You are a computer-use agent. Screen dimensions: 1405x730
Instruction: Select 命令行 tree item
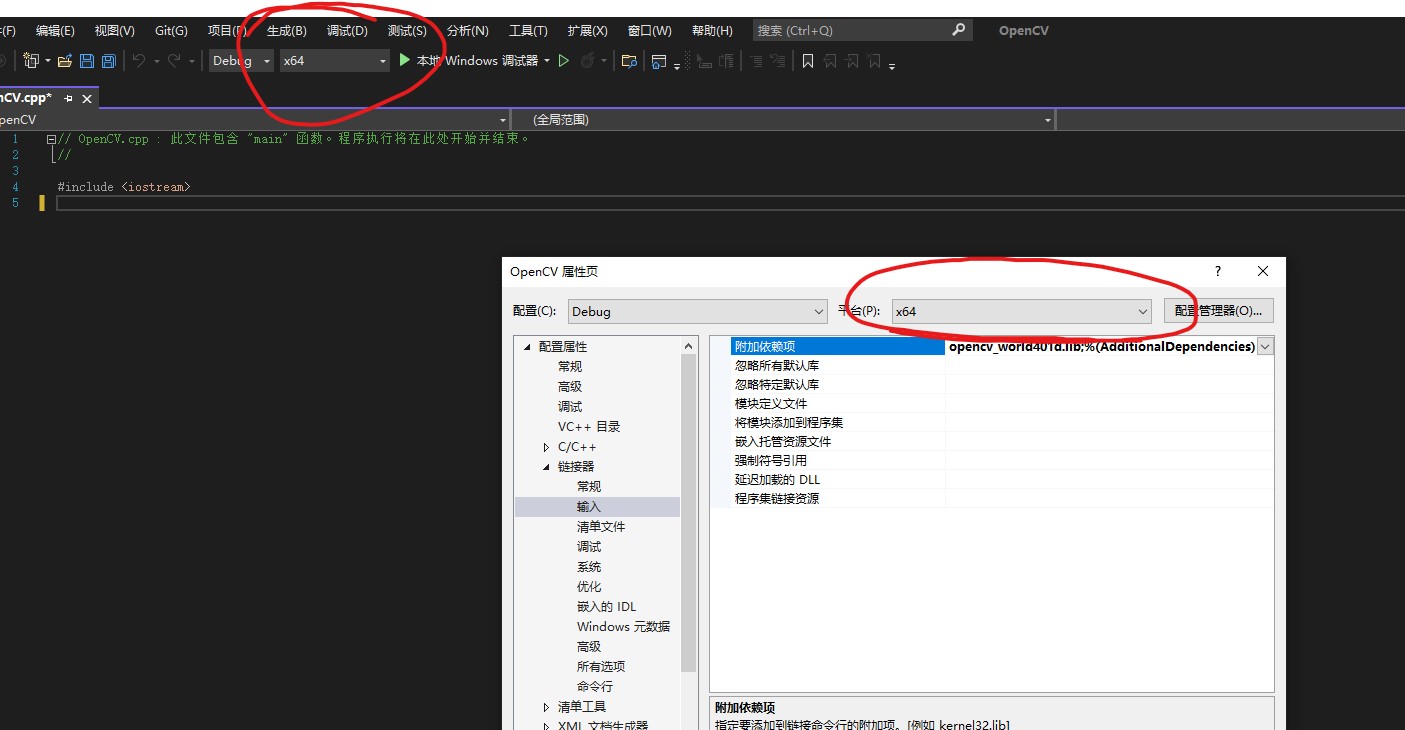tap(595, 687)
